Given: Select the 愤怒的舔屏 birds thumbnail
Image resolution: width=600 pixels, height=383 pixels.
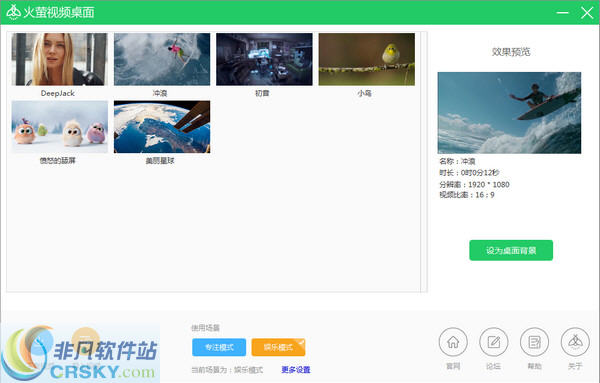Looking at the screenshot, I should coord(59,127).
